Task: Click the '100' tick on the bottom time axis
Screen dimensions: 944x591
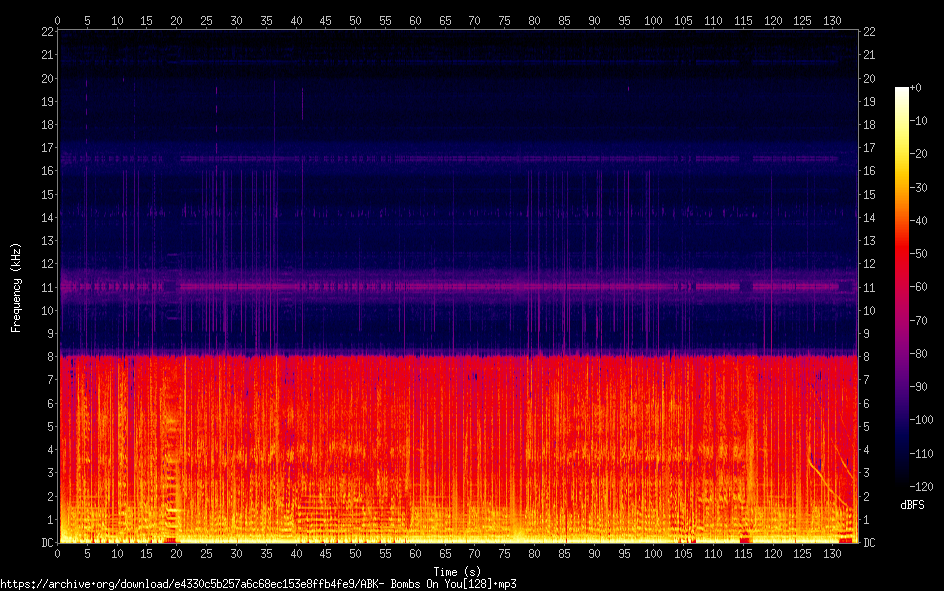Action: [653, 554]
